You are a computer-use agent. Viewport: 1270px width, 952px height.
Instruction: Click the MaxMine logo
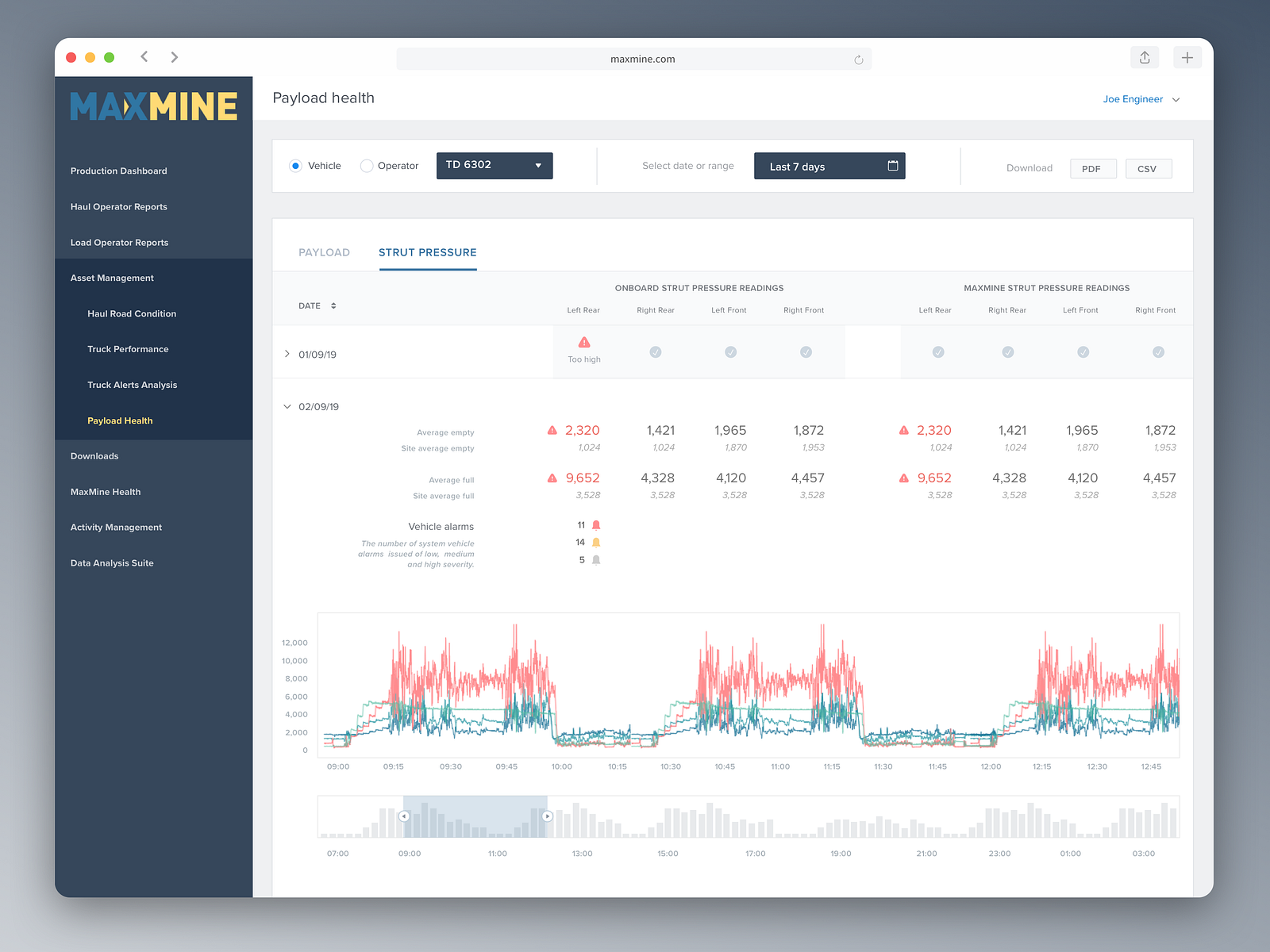[x=154, y=106]
